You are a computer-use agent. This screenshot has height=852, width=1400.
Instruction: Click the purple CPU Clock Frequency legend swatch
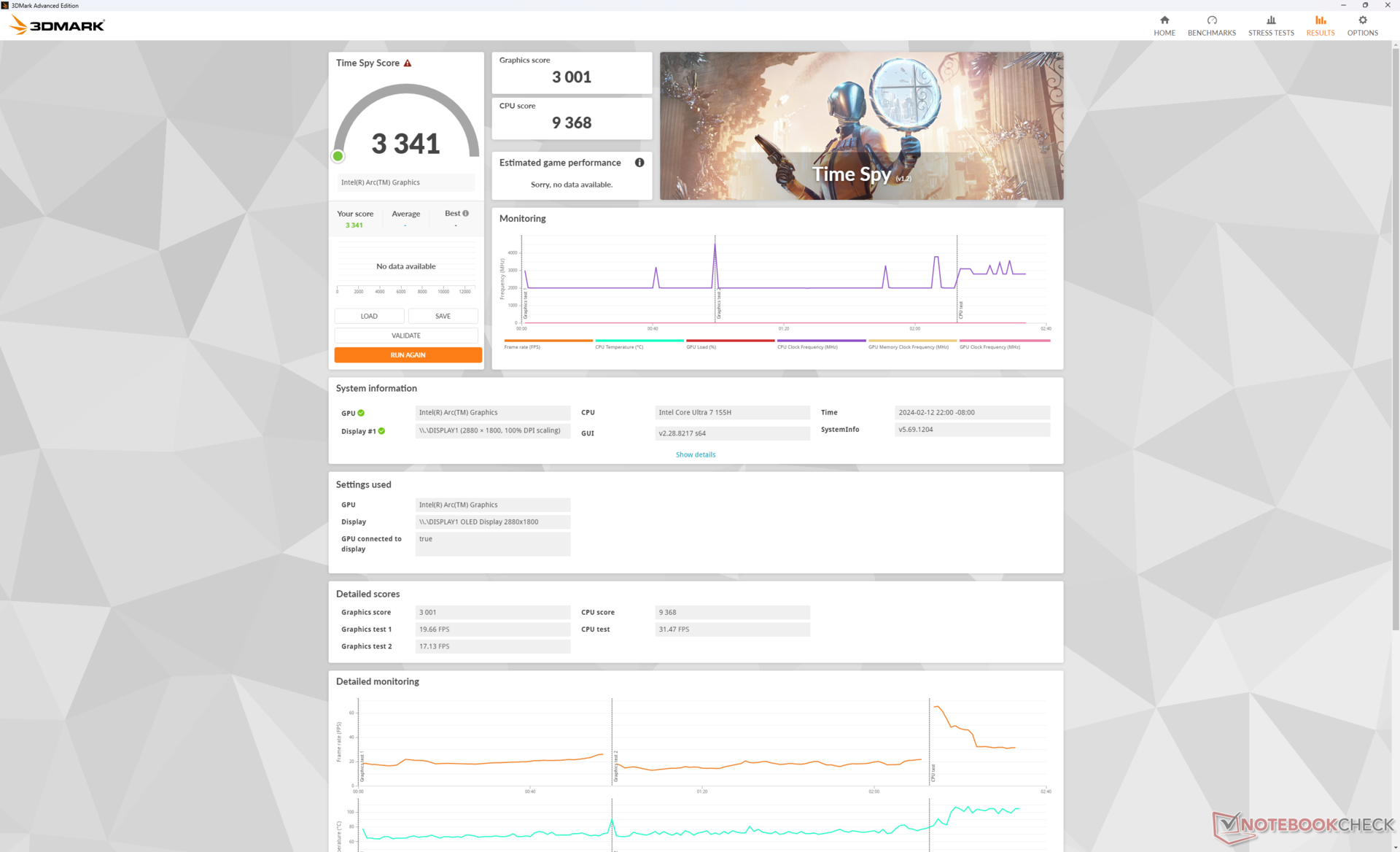(x=821, y=341)
